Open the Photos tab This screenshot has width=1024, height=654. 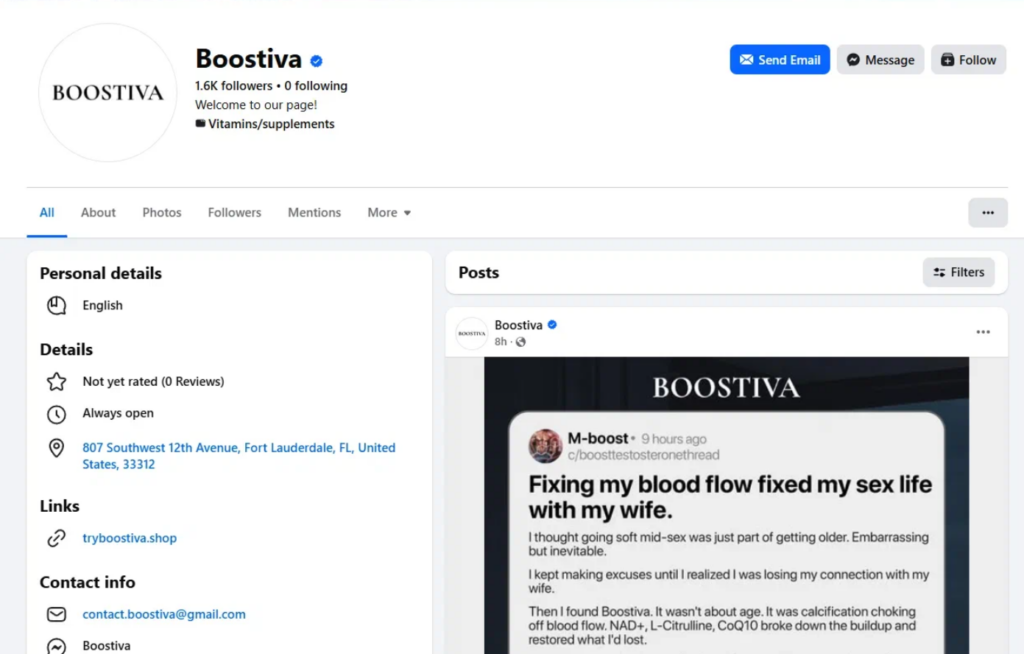(162, 213)
